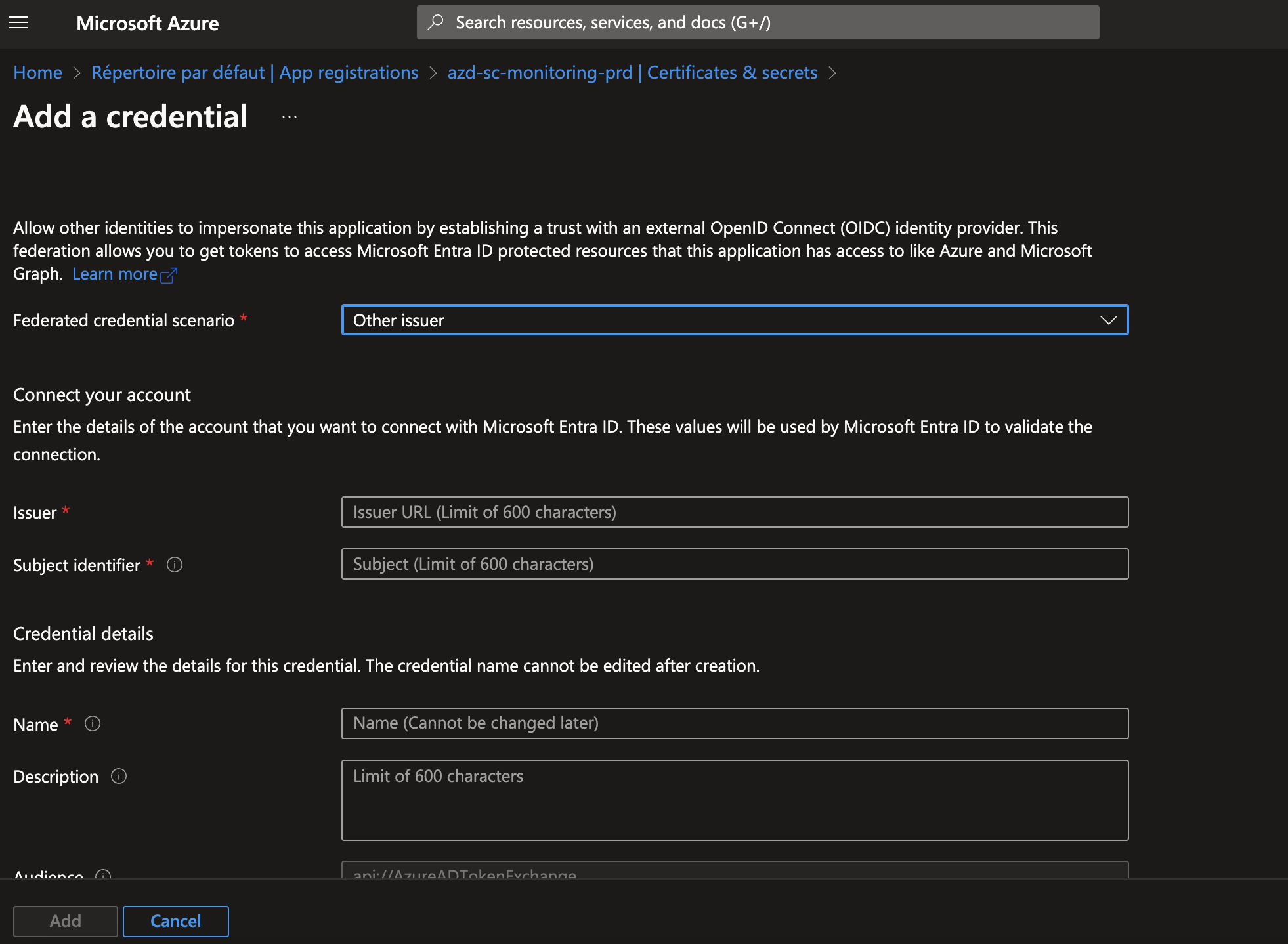Expand the Federated credential scenario dropdown arrow
This screenshot has width=1288, height=944.
click(x=1108, y=320)
